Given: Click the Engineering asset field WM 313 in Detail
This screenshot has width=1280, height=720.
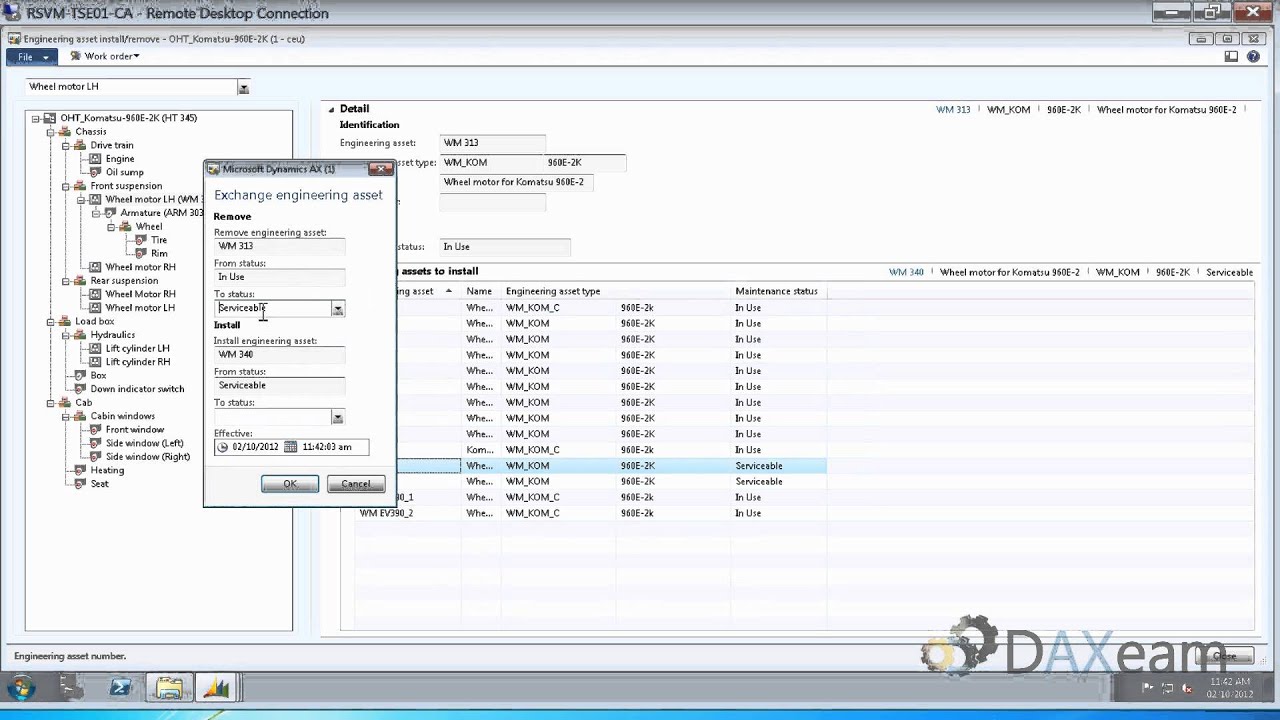Looking at the screenshot, I should [x=493, y=143].
